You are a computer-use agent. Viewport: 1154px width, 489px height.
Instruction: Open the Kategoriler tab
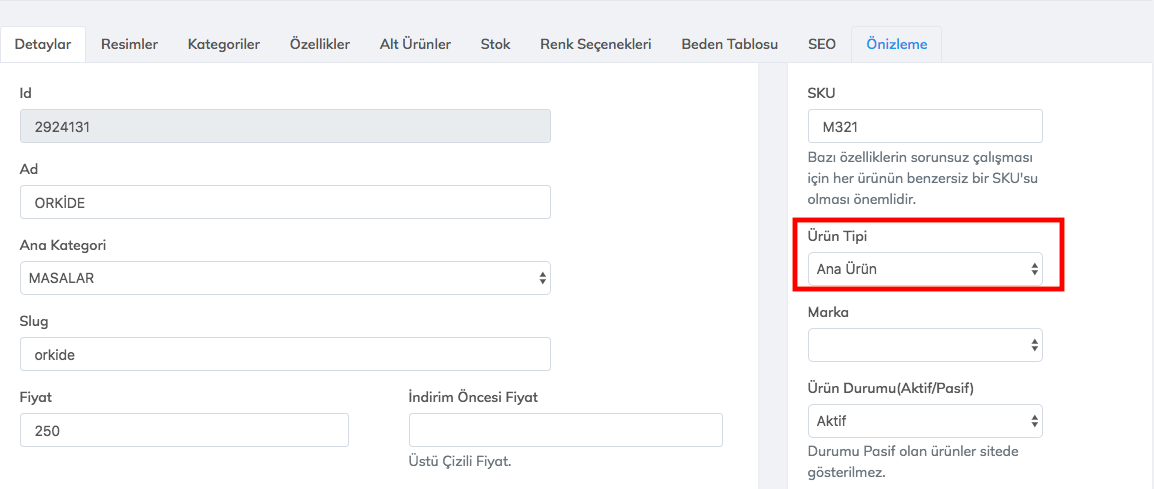224,44
